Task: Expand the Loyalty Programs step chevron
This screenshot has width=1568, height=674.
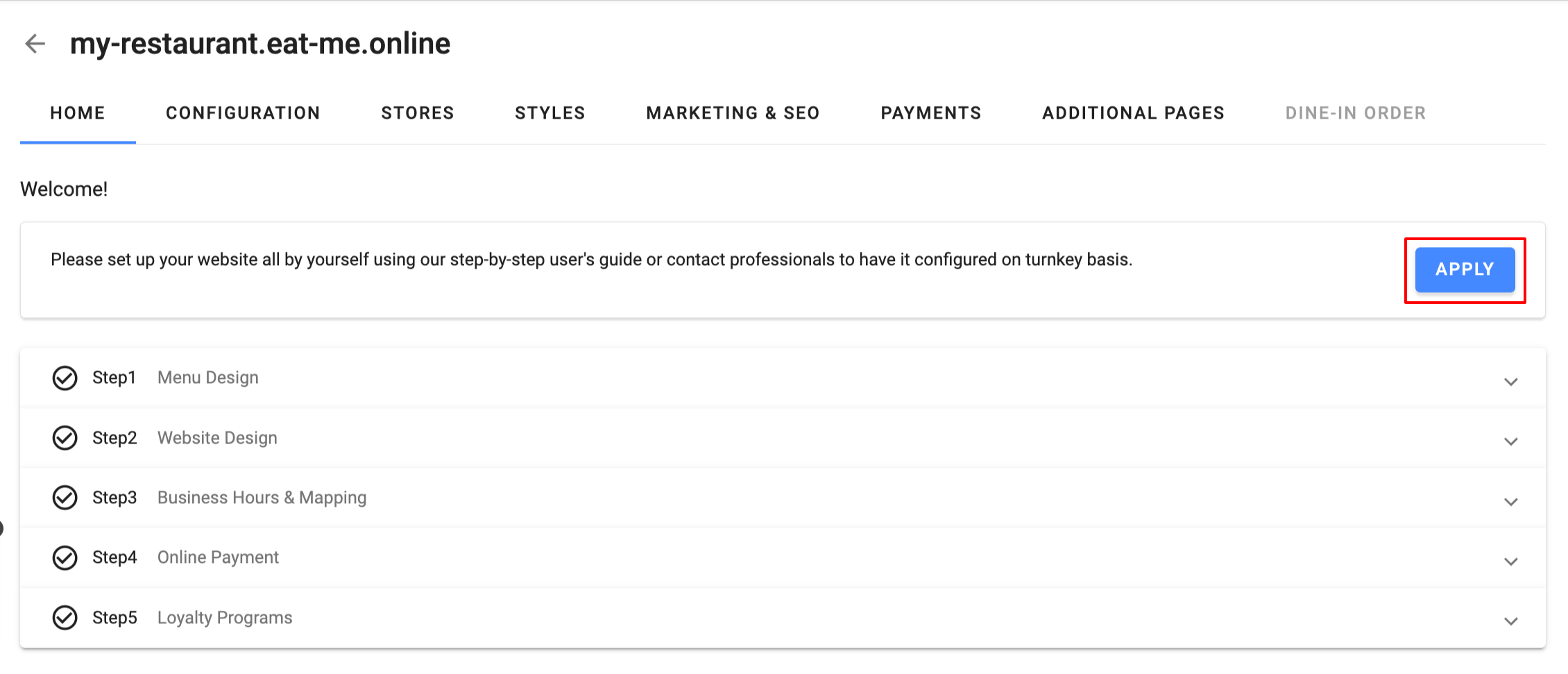Action: click(1510, 621)
